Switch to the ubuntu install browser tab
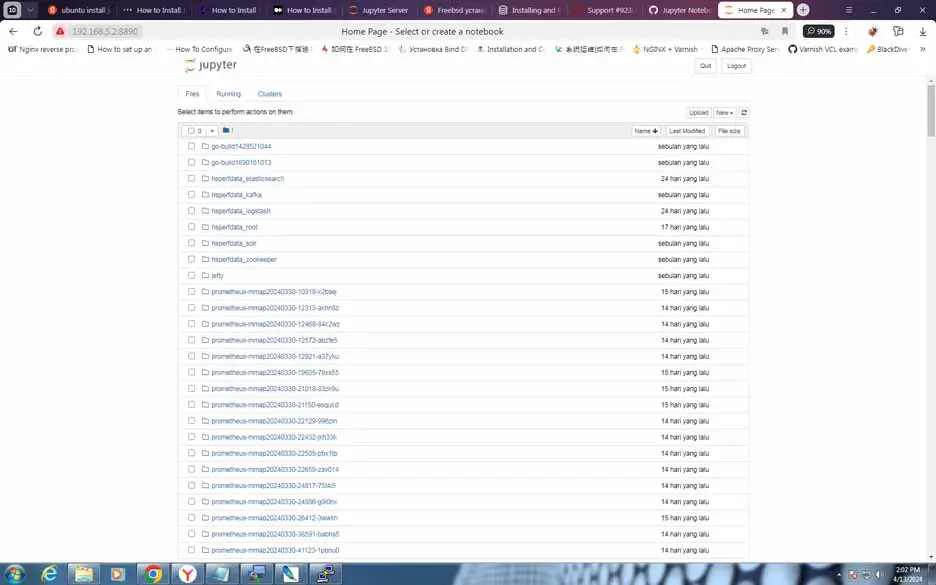Screen dimensions: 936x585 click(78, 10)
